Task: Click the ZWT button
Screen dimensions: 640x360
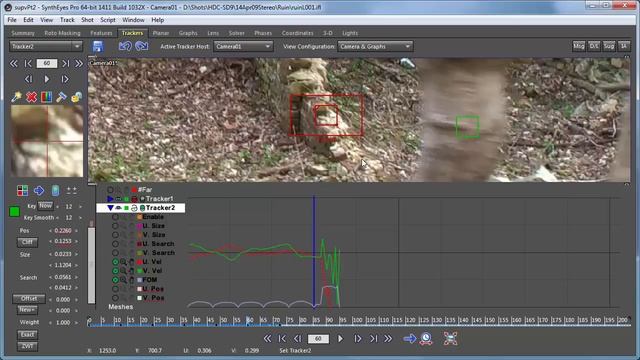Action: coord(27,346)
